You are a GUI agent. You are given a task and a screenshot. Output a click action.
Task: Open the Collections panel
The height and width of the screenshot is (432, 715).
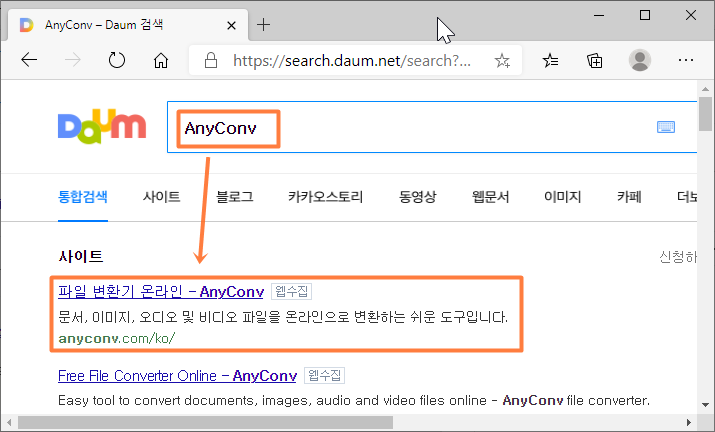pos(595,60)
